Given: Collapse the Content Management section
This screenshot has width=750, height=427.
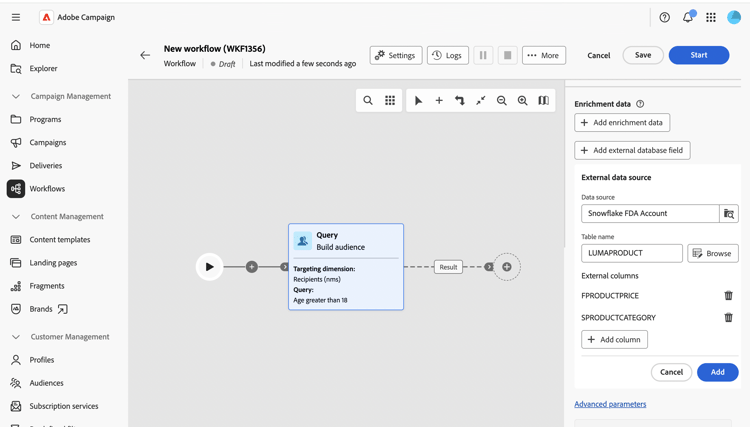Looking at the screenshot, I should click(x=16, y=217).
